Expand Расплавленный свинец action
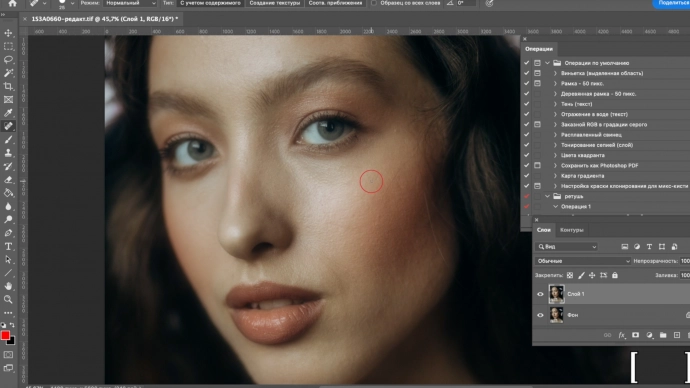690x388 pixels. pyautogui.click(x=555, y=135)
